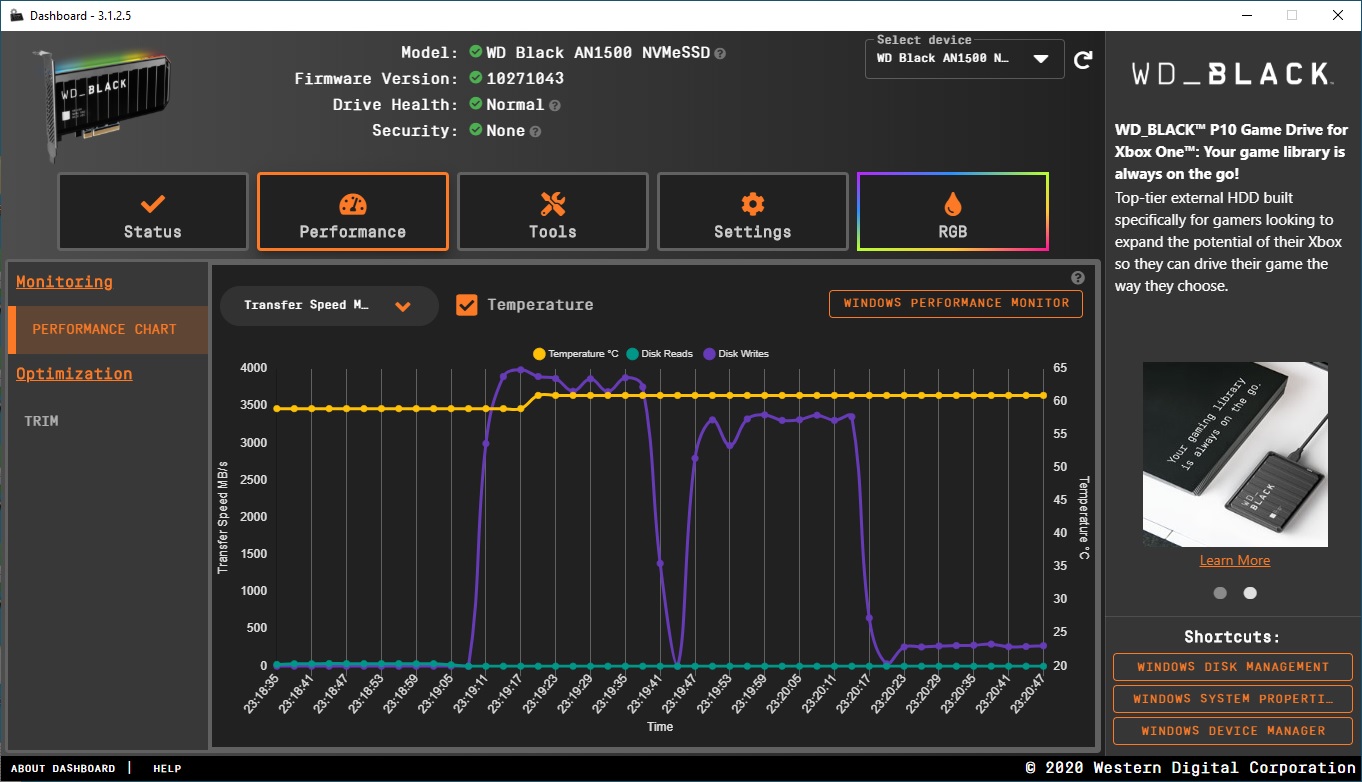
Task: Uncheck the Temperature checkbox
Action: [x=466, y=305]
